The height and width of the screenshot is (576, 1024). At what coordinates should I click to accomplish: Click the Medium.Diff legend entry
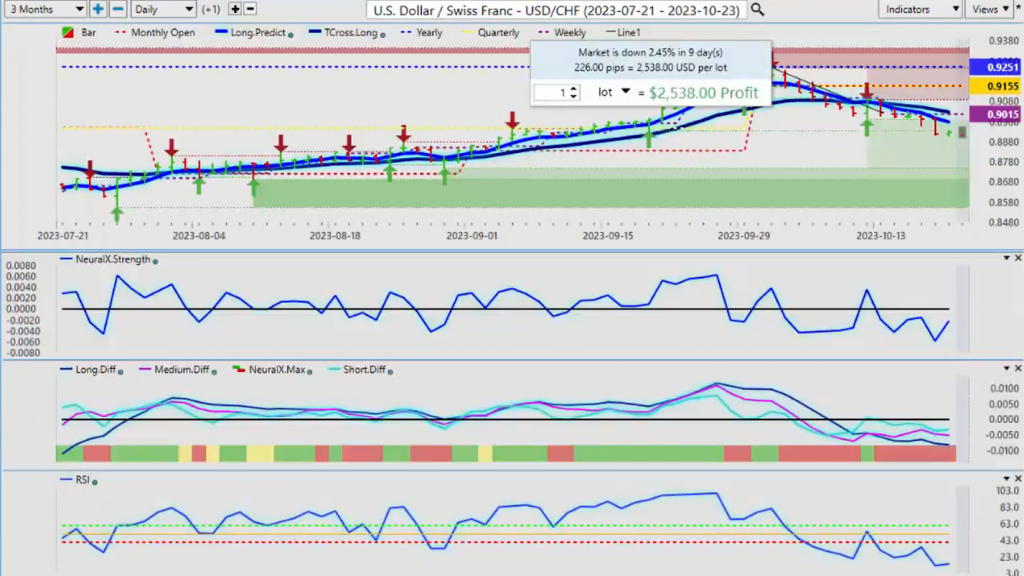click(x=174, y=370)
